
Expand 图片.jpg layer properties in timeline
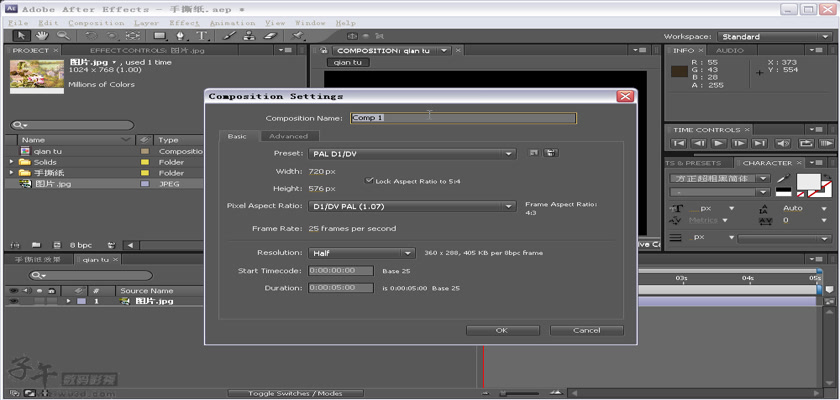click(69, 301)
